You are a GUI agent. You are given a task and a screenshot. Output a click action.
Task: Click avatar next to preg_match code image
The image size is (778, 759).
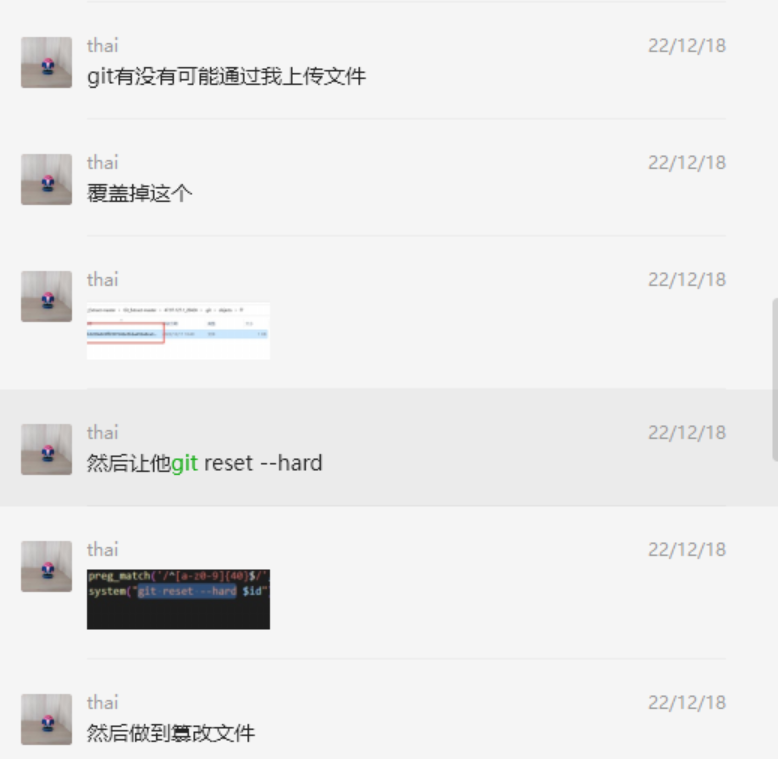pyautogui.click(x=46, y=567)
